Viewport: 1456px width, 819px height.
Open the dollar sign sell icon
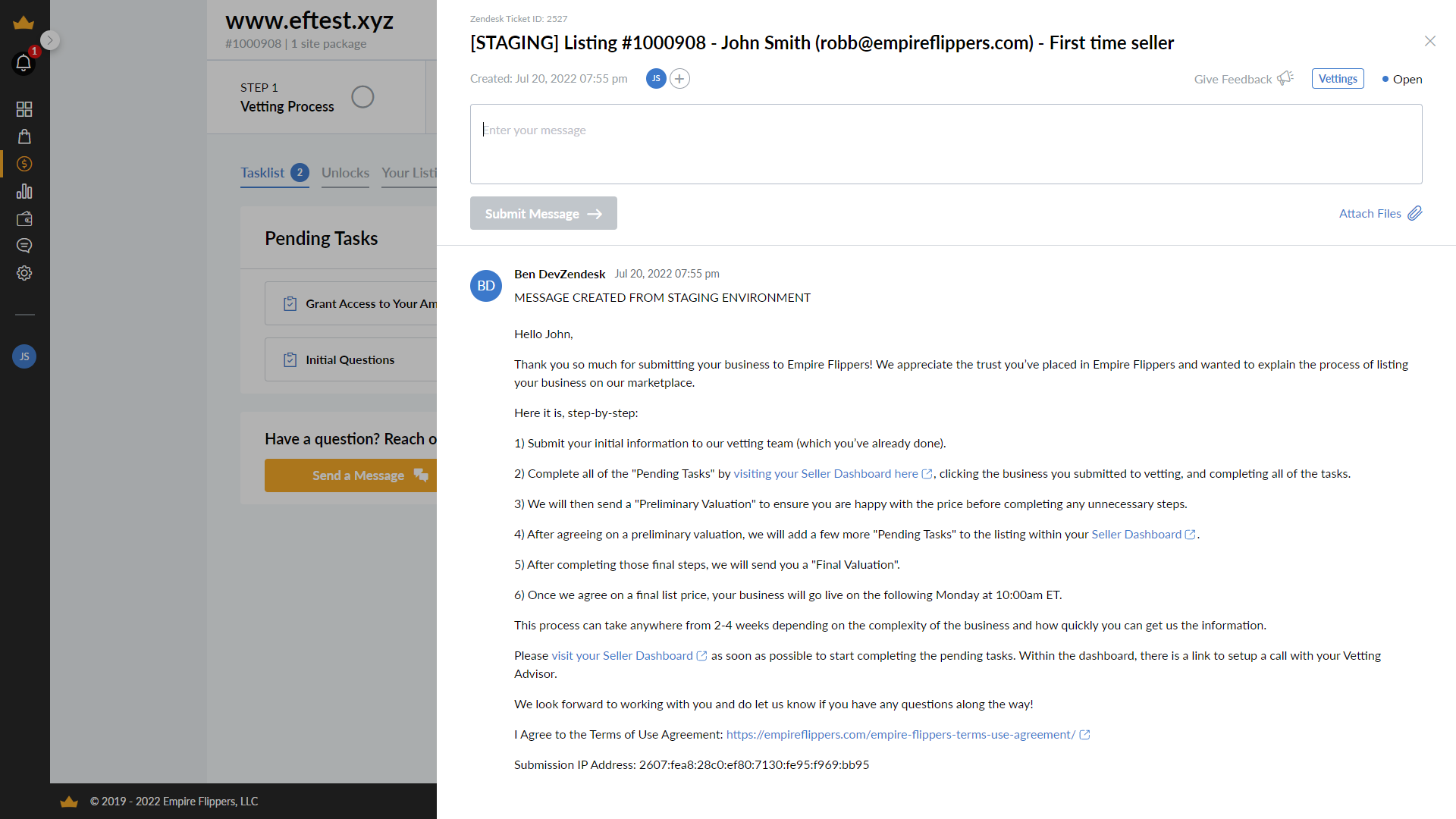click(x=24, y=164)
